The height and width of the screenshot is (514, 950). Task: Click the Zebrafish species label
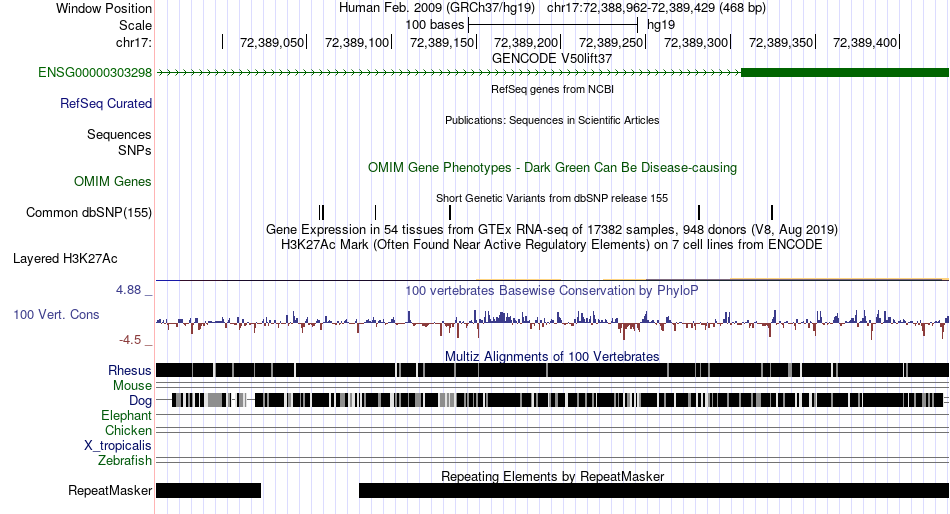pos(125,461)
